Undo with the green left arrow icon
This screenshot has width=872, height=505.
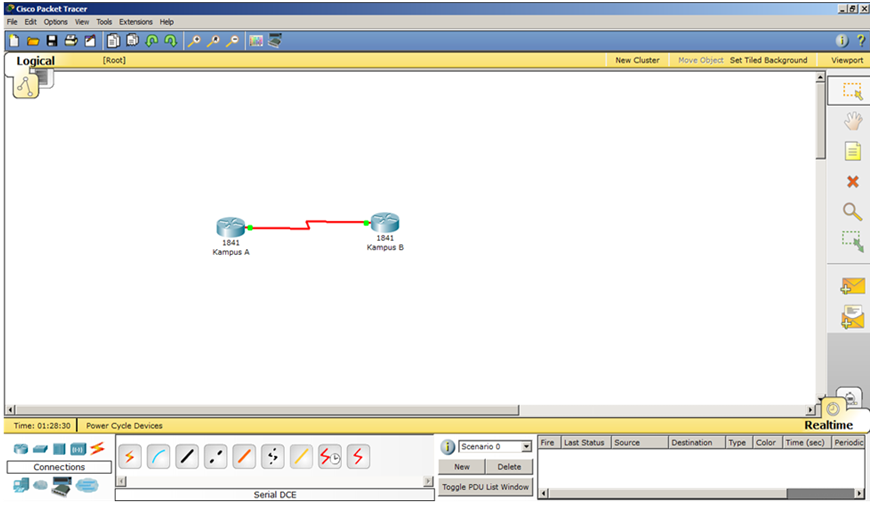pos(151,41)
